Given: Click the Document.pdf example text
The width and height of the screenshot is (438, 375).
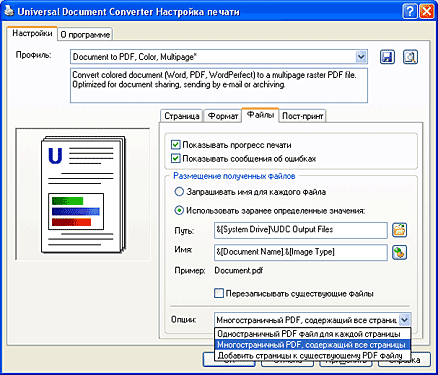Looking at the screenshot, I should coord(239,271).
